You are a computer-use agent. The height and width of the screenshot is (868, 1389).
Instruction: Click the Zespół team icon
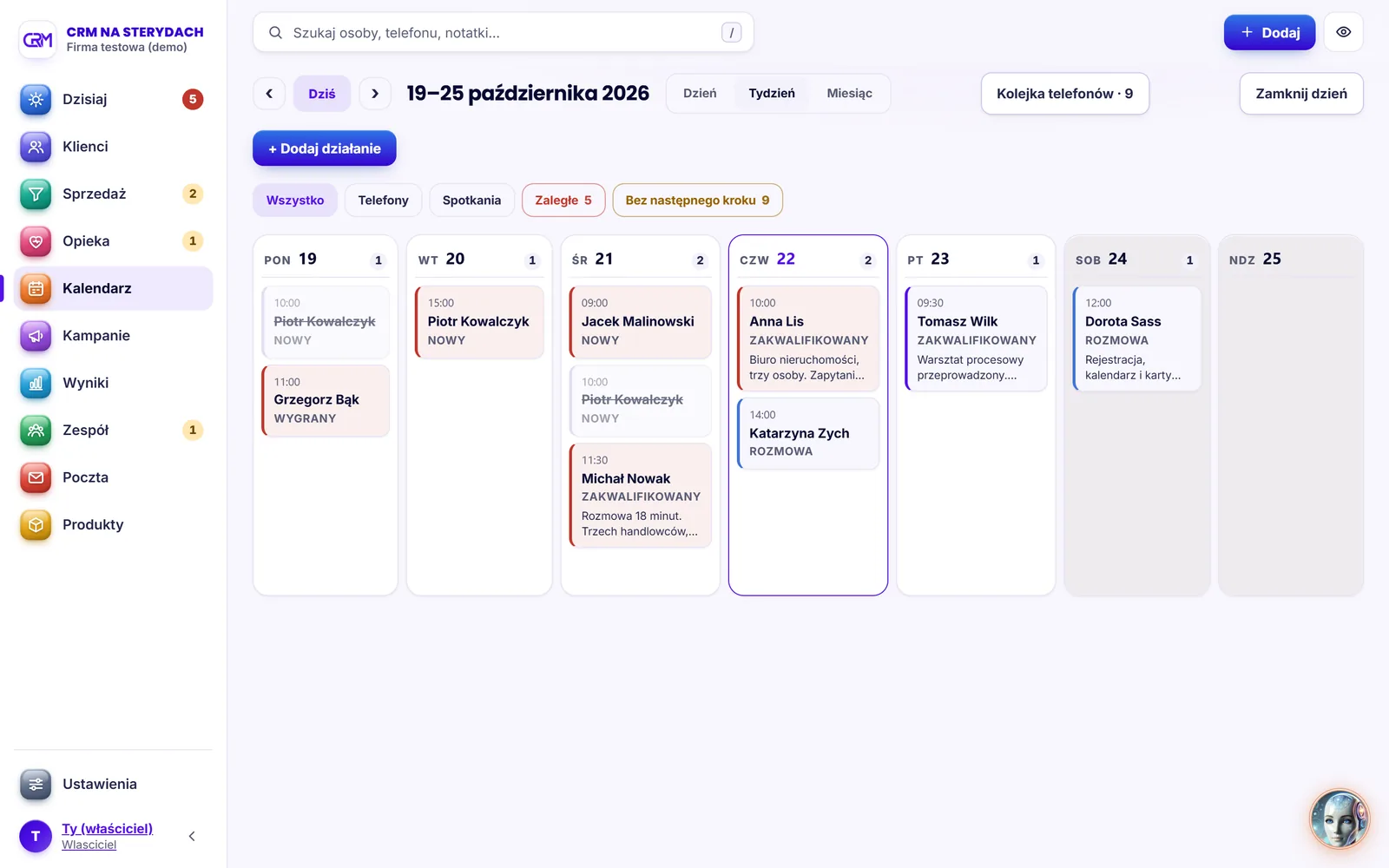(x=36, y=431)
